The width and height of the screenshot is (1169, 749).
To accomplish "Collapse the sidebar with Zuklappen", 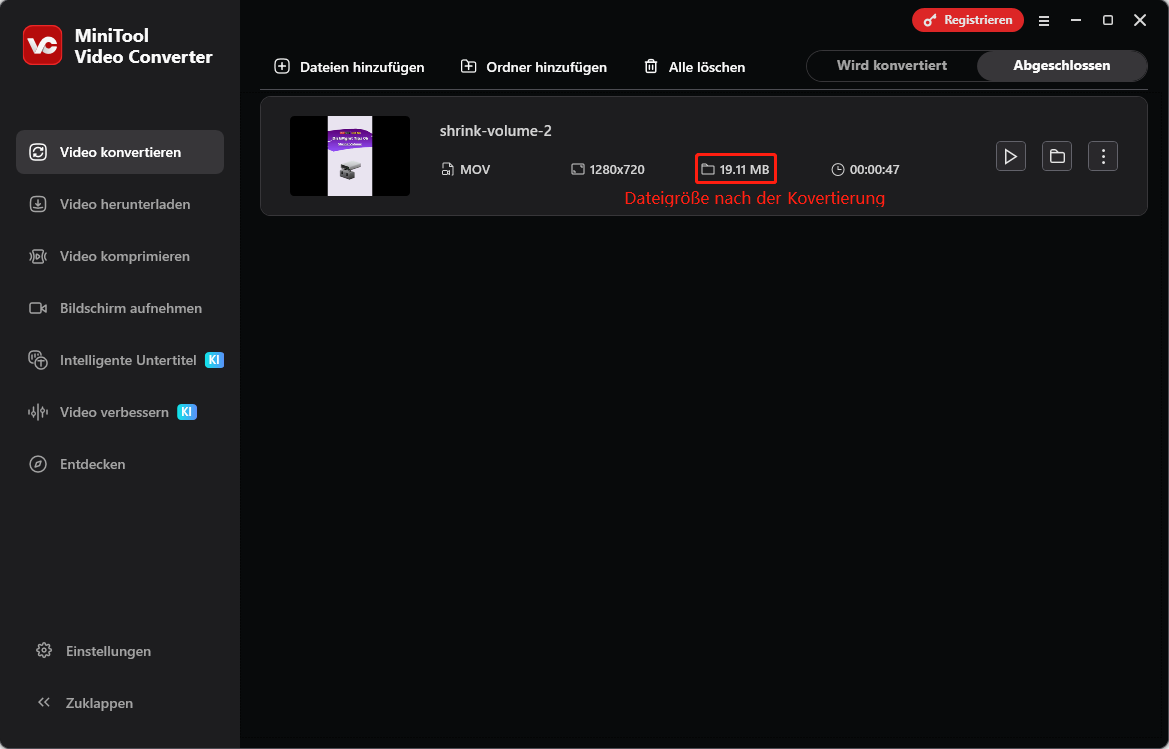I will tap(85, 703).
